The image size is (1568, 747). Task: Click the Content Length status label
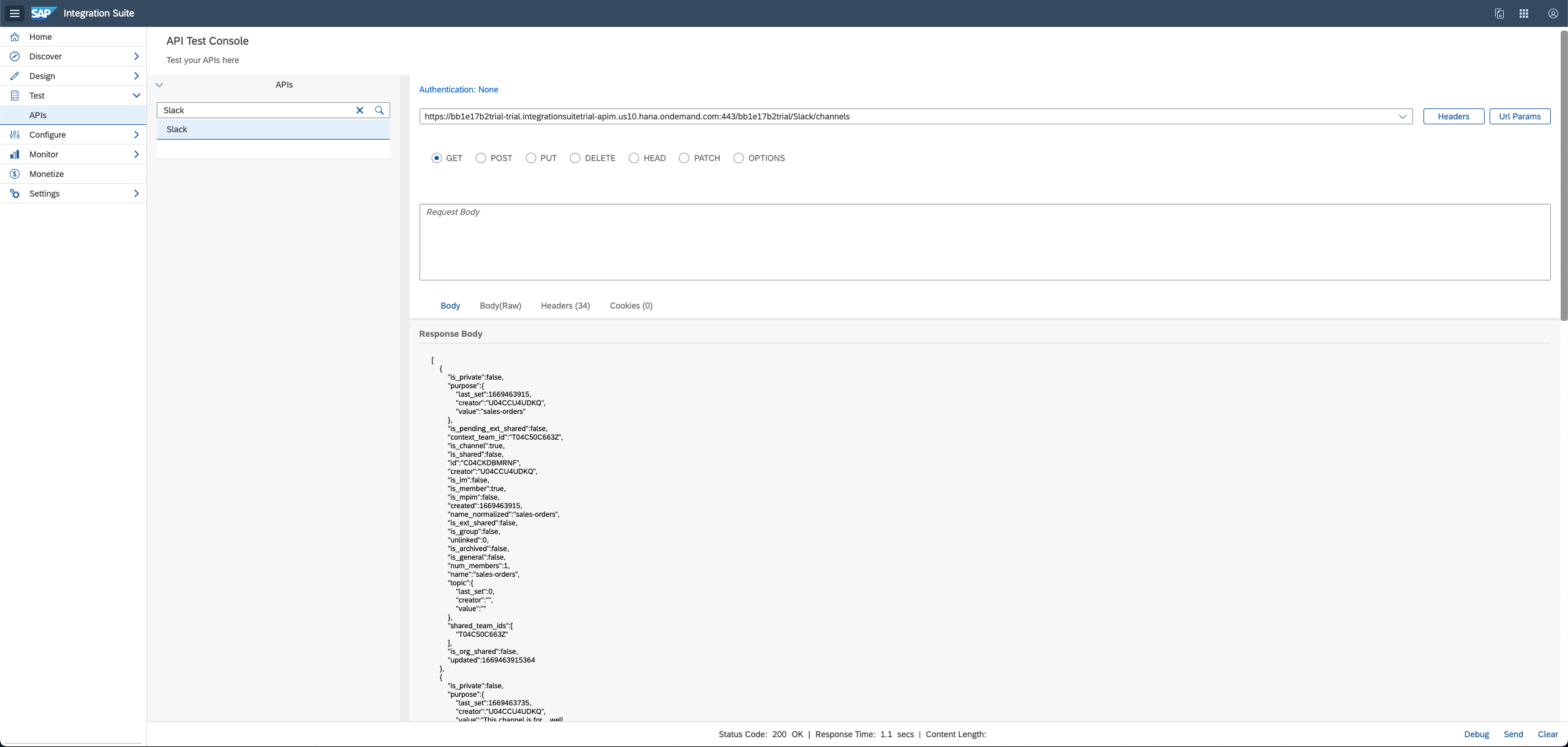click(956, 734)
